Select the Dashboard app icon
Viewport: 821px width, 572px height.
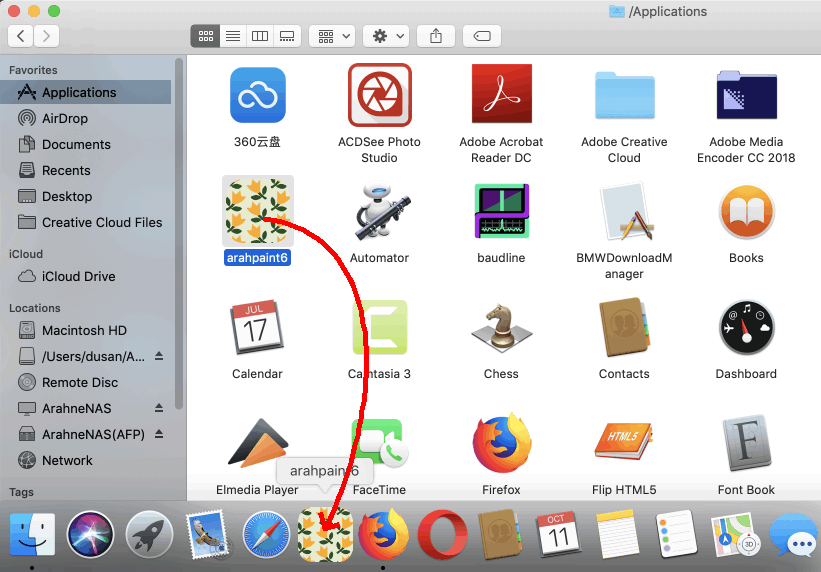(x=746, y=327)
